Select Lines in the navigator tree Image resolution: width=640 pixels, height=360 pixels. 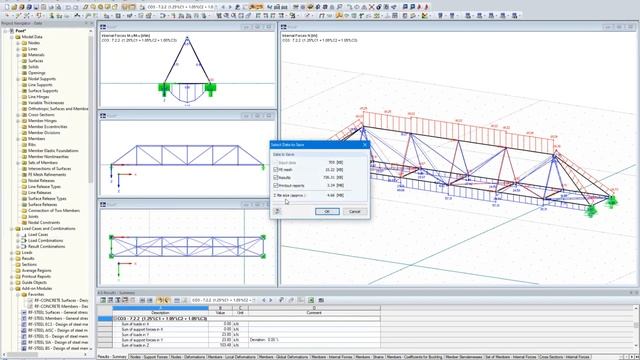[33, 49]
